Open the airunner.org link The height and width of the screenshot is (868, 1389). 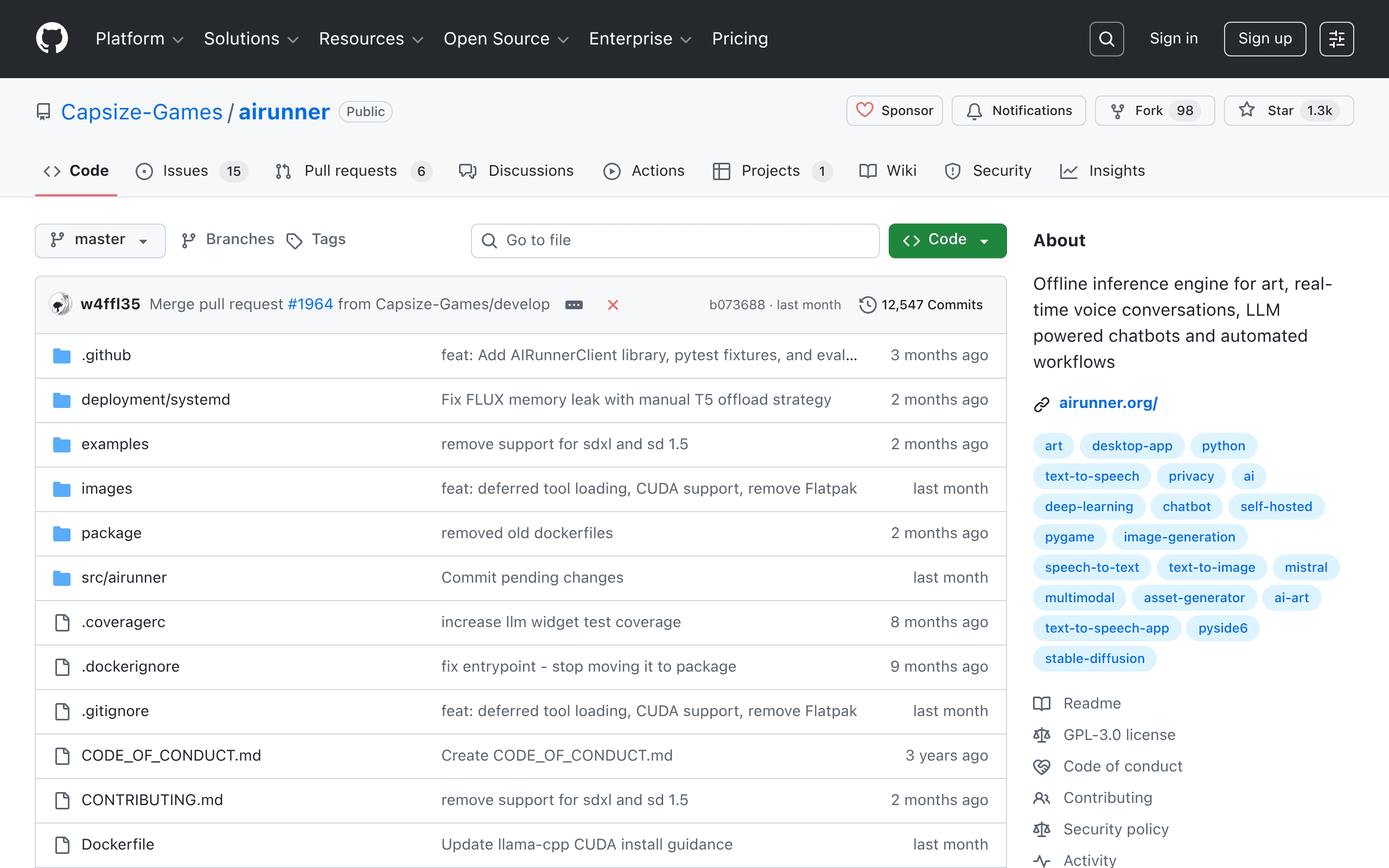pyautogui.click(x=1108, y=403)
